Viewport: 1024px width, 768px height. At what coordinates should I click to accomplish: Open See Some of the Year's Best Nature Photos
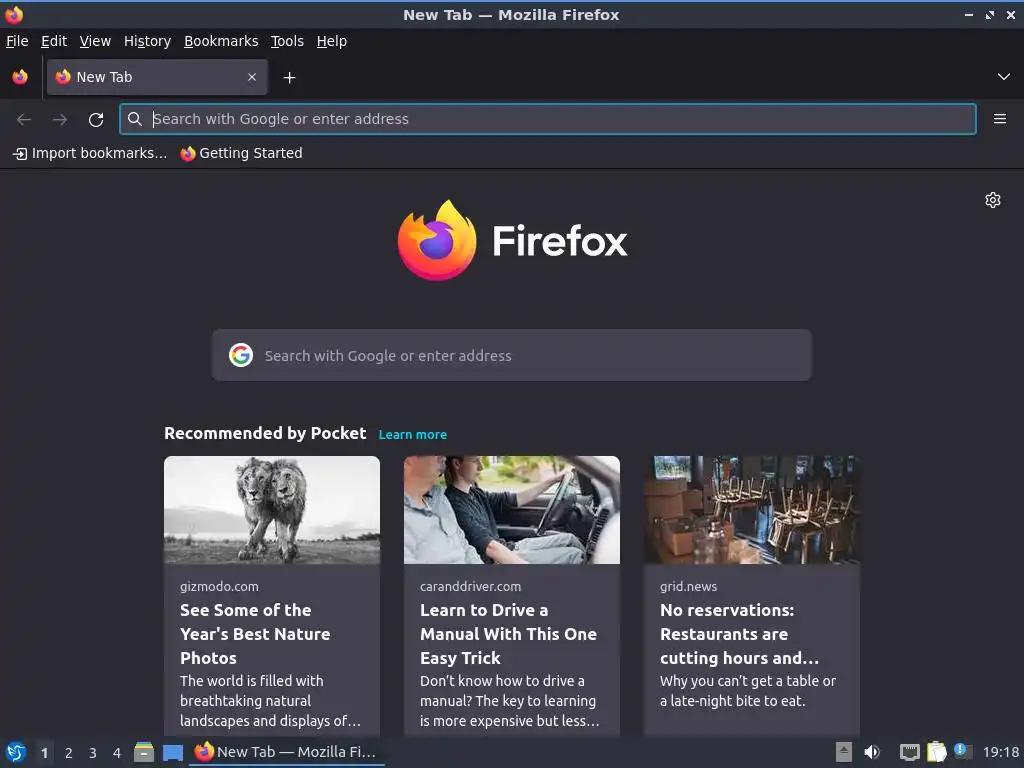click(255, 633)
